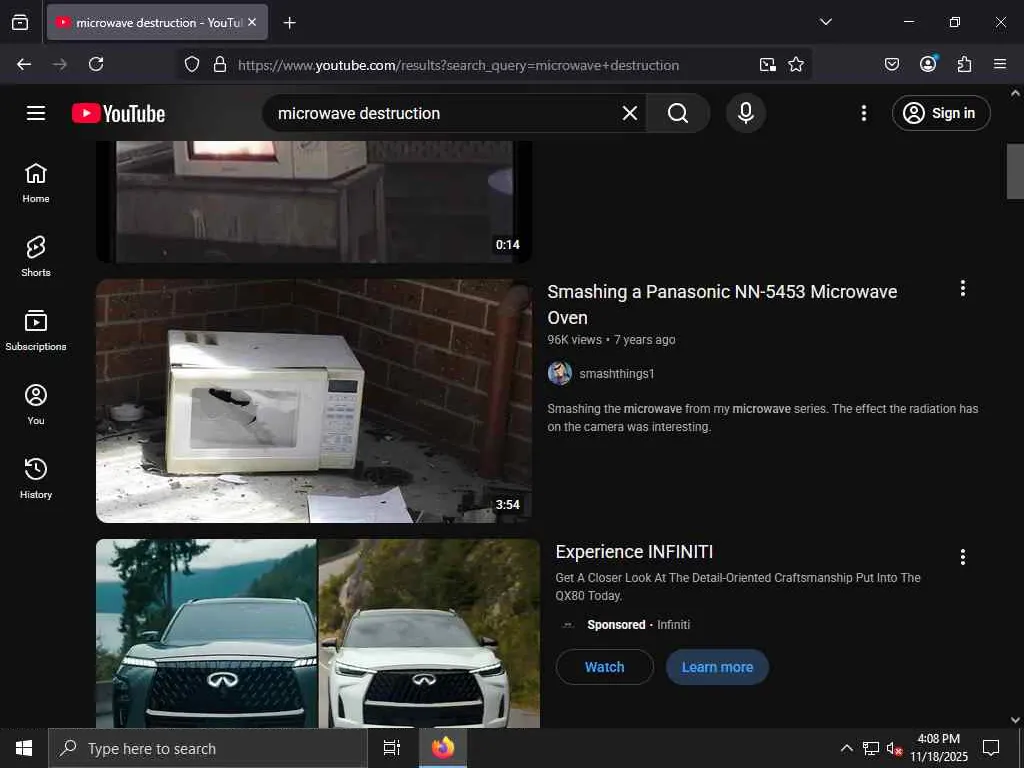The width and height of the screenshot is (1024, 768).
Task: Click the Firefox taskbar icon
Action: pos(443,748)
